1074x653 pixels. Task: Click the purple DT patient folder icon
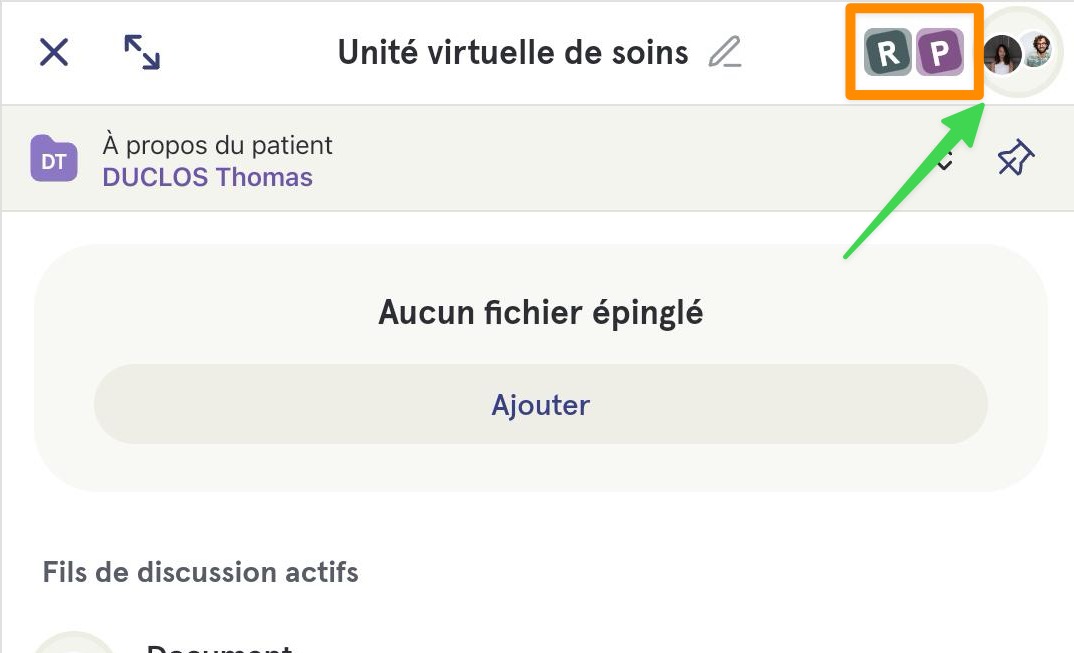54,158
